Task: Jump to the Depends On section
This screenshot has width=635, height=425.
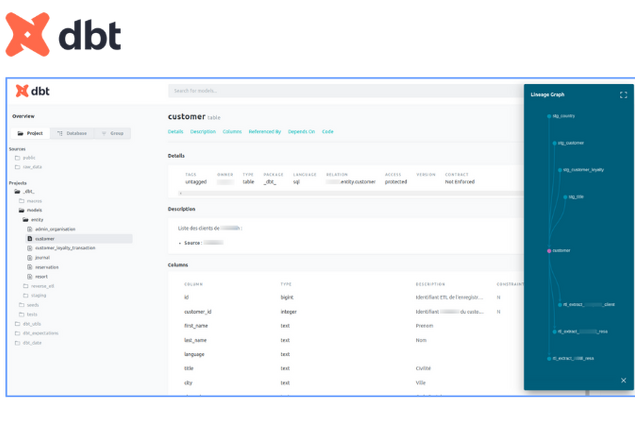Action: tap(301, 131)
